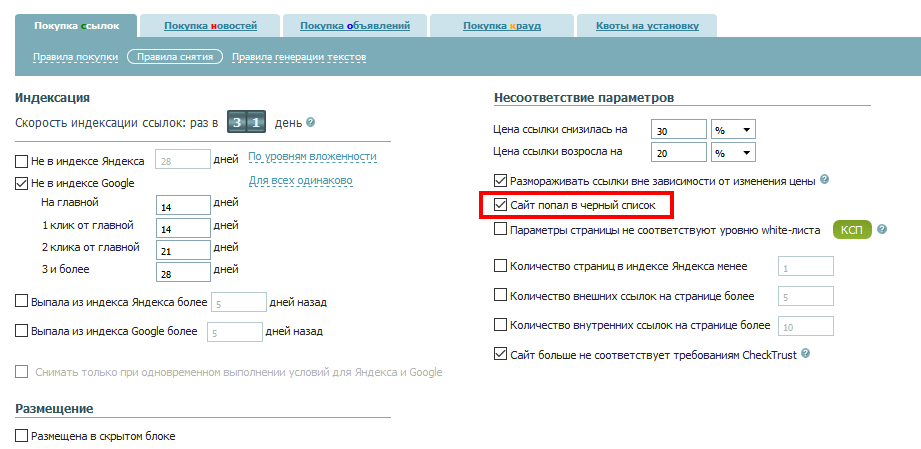921x449 pixels.
Task: Click 'Размещение' section heading
Action: 54,408
